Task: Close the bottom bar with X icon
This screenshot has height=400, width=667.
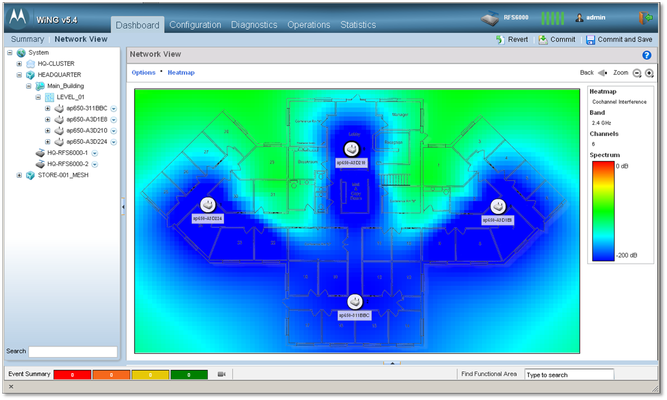Action: [x=11, y=387]
